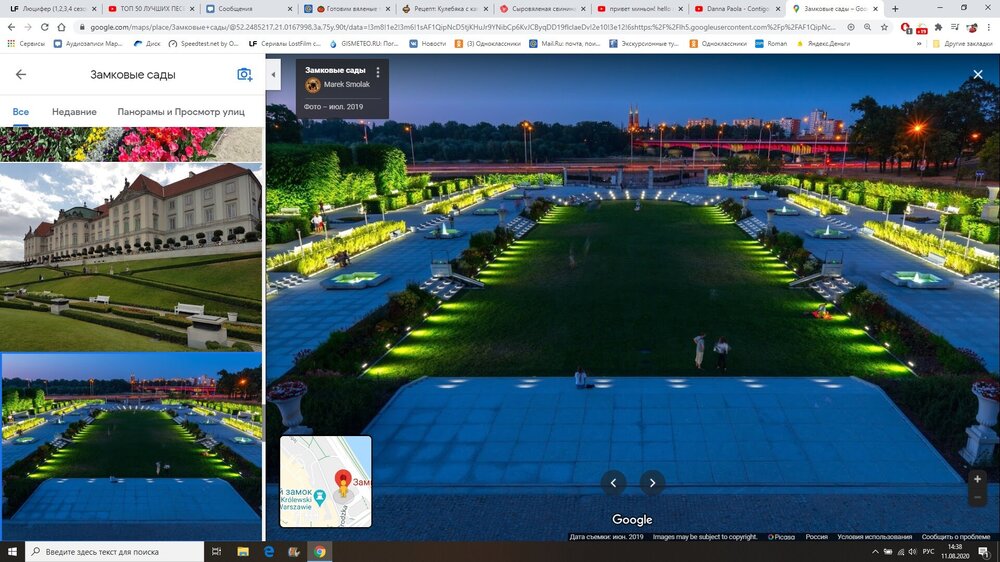Reload the page in browser
This screenshot has width=1000, height=562.
pyautogui.click(x=62, y=27)
